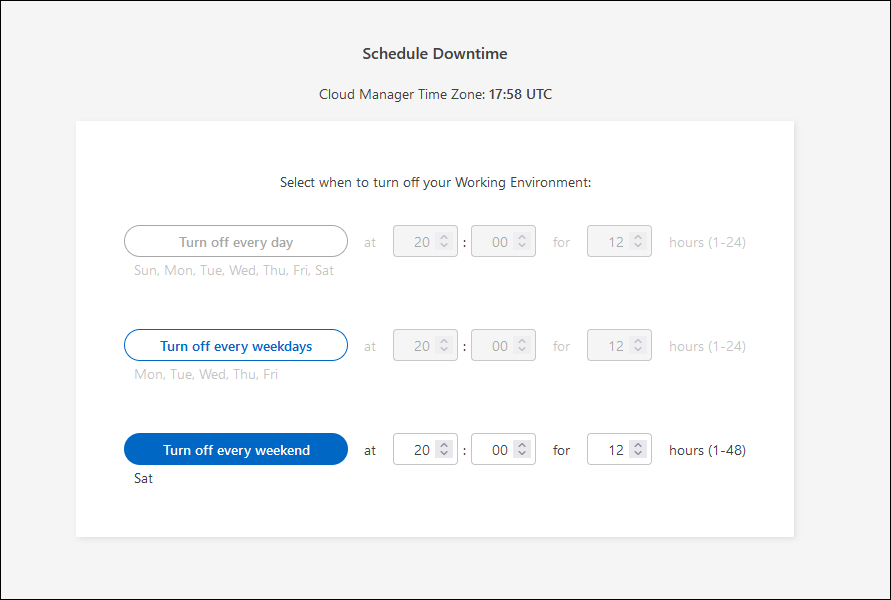Select the Turn off every day option

coord(236,242)
